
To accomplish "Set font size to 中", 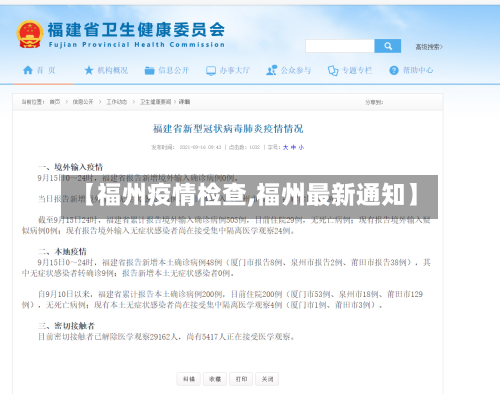I will tap(293, 147).
